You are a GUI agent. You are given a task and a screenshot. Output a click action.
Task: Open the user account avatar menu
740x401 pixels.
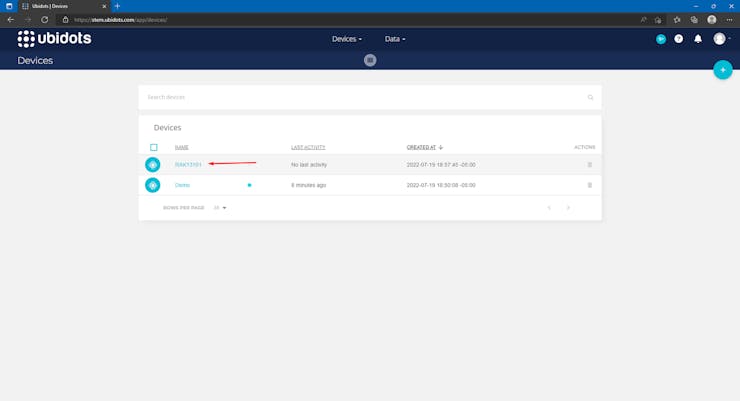point(720,39)
